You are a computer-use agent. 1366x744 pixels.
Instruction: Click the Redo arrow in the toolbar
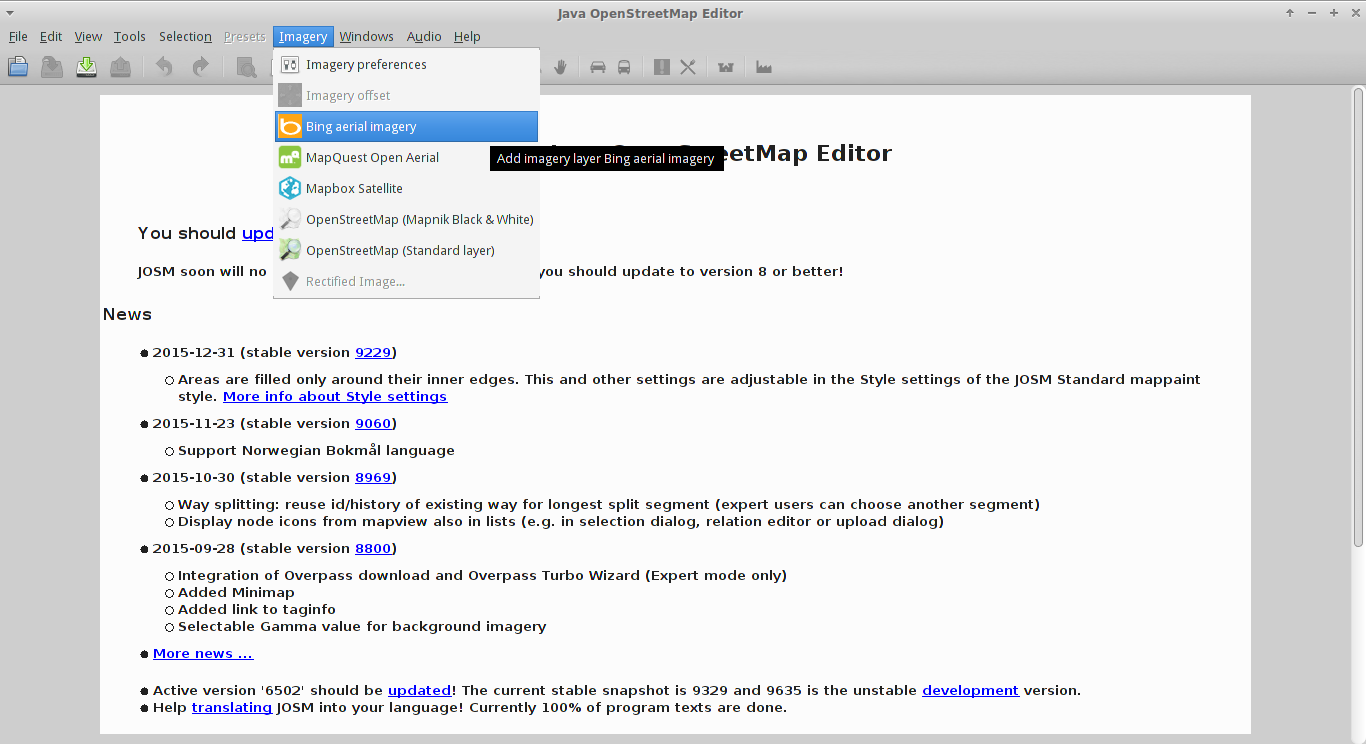[x=200, y=67]
